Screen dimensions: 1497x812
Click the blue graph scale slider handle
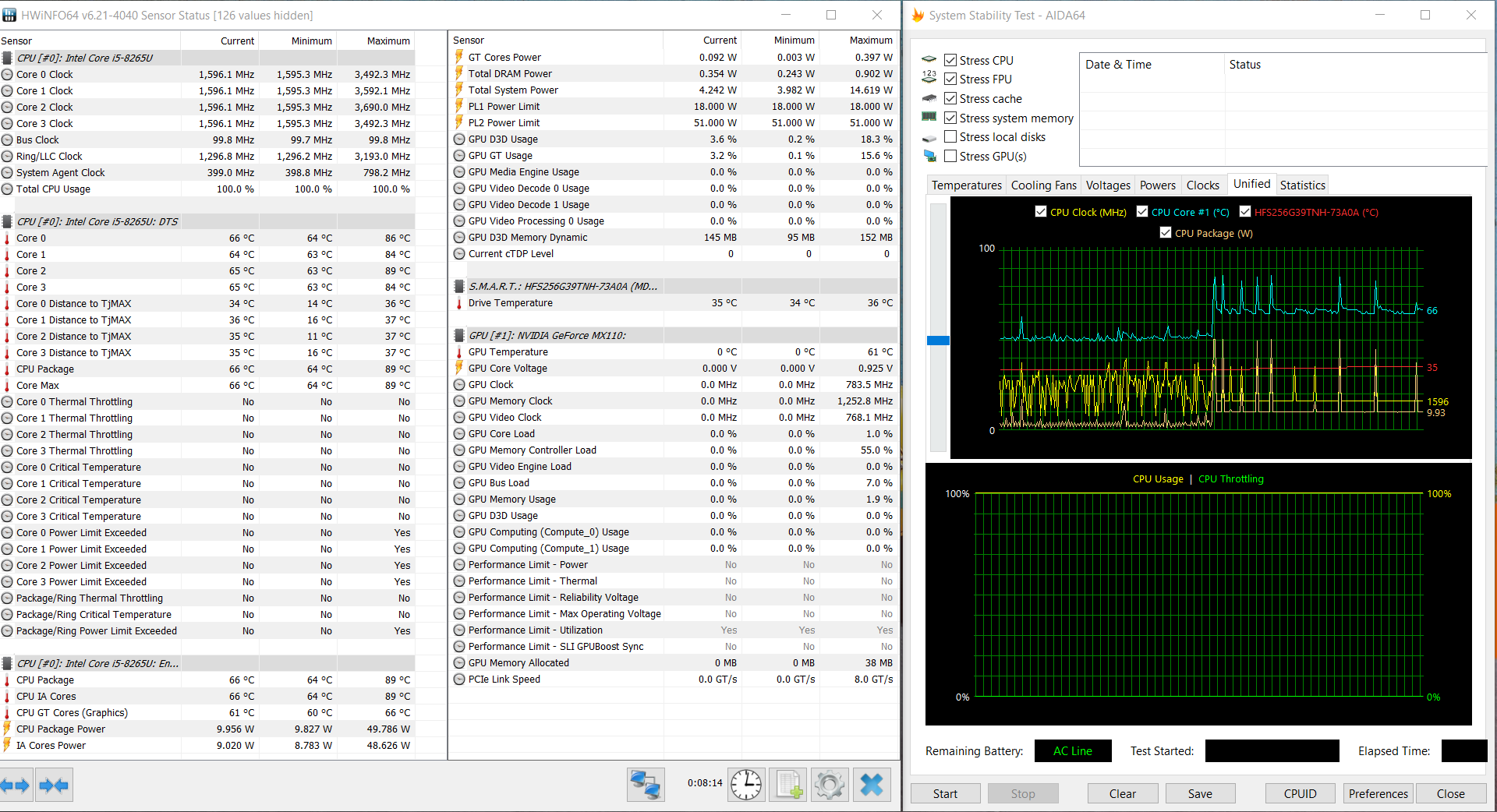pos(938,341)
